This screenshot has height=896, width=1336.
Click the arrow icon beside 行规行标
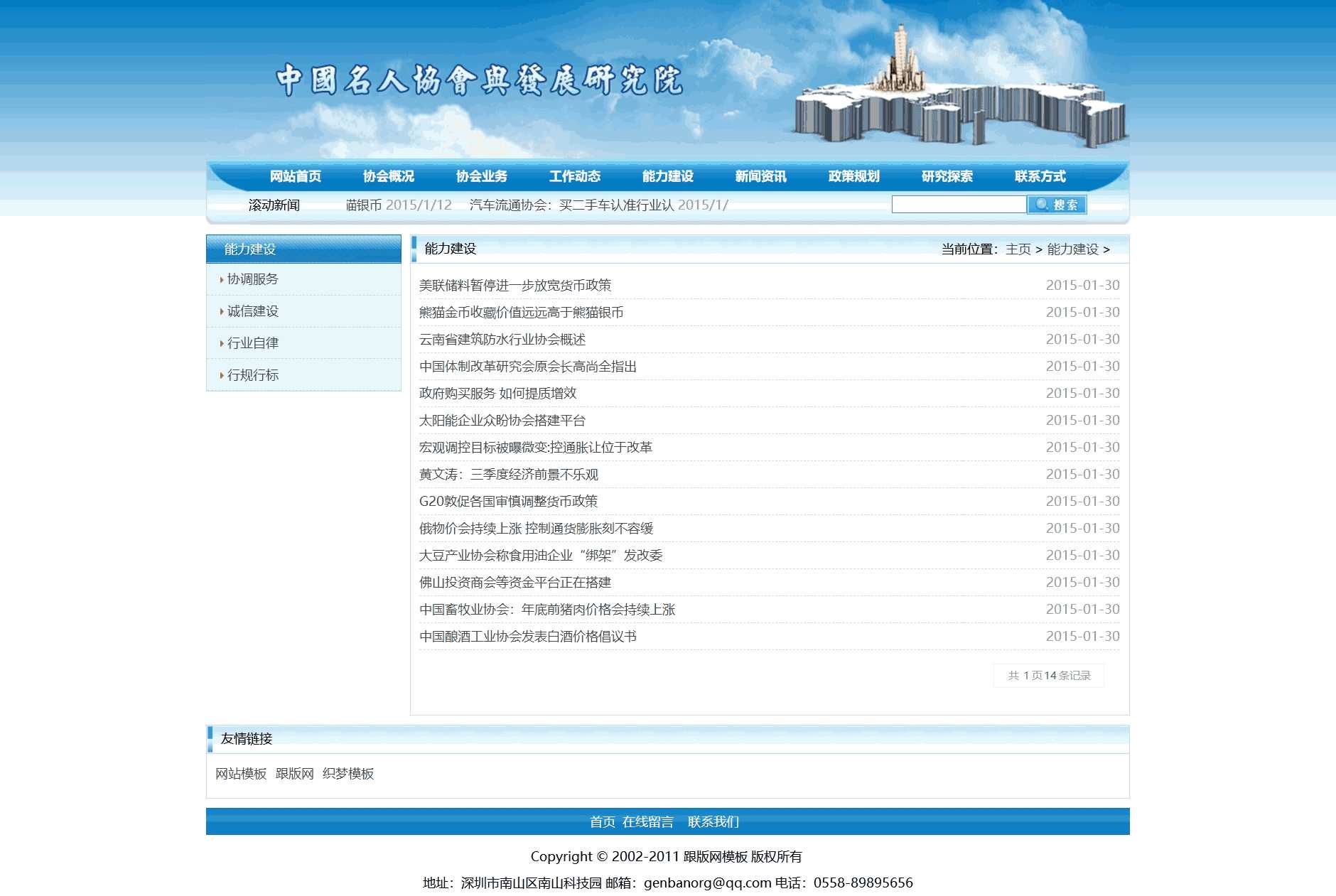(220, 374)
